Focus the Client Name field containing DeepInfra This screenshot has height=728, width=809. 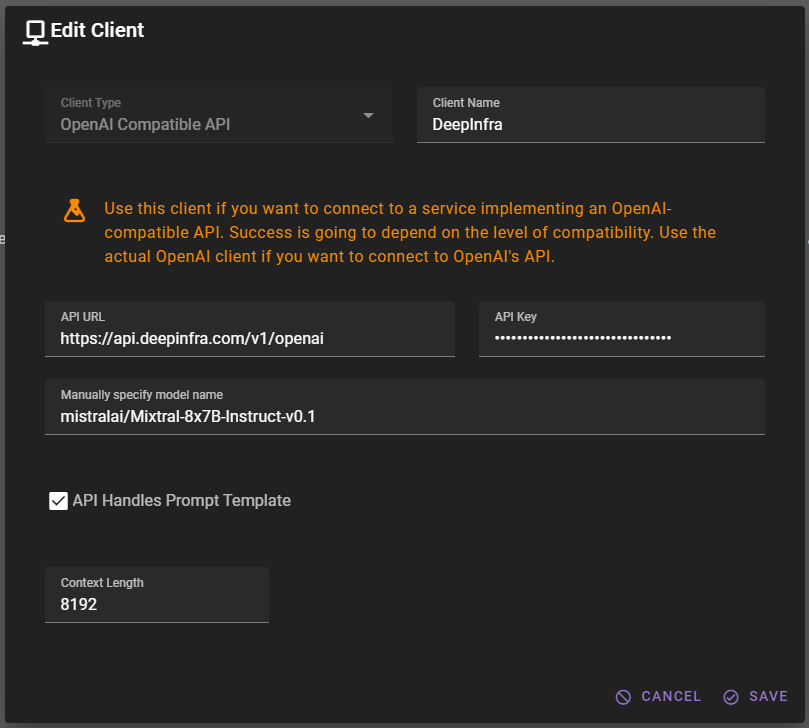tap(590, 125)
